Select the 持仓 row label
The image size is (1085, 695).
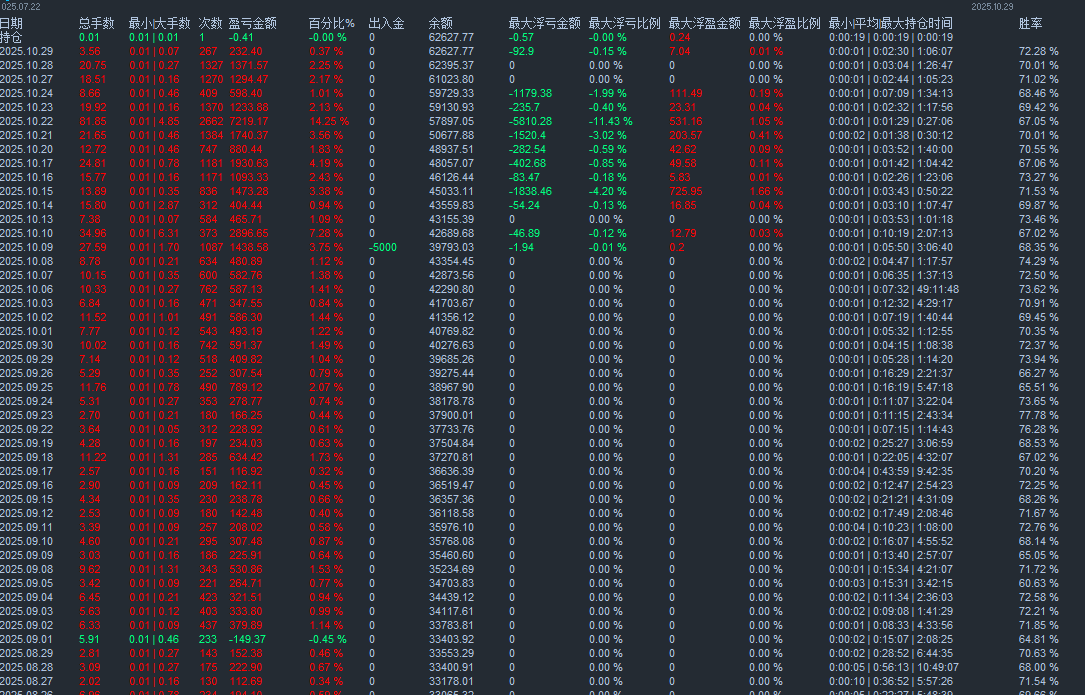point(11,37)
